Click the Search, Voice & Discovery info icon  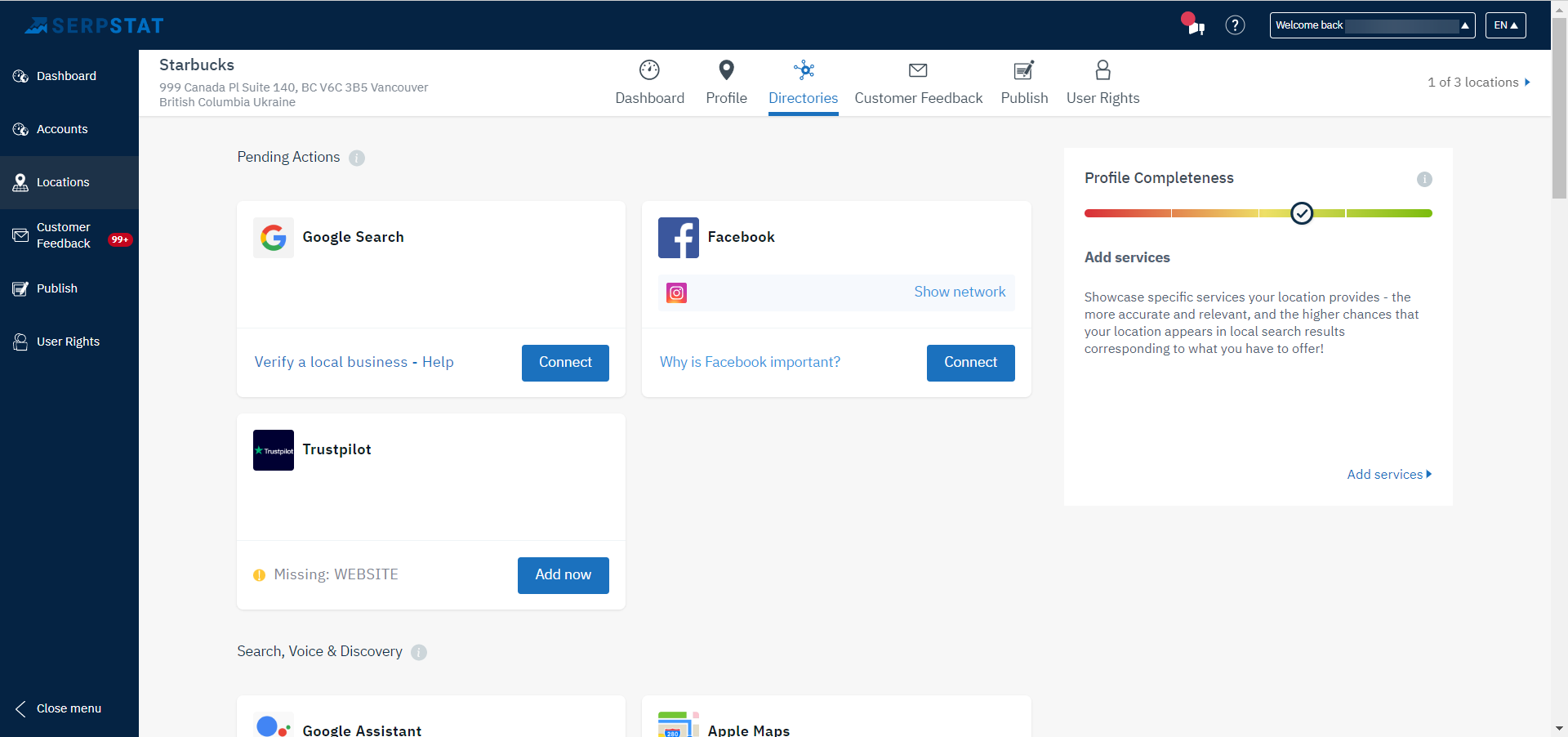[419, 652]
